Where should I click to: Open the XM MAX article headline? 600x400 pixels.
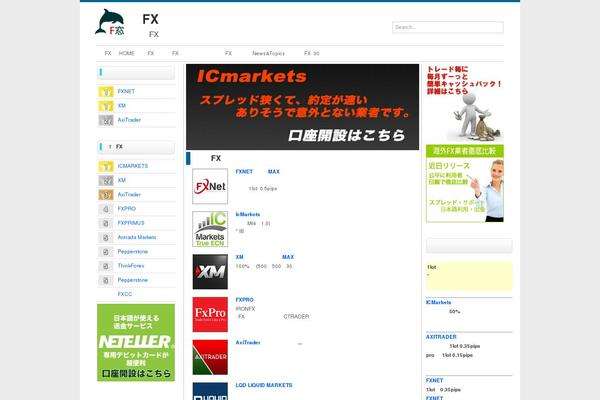pos(264,257)
